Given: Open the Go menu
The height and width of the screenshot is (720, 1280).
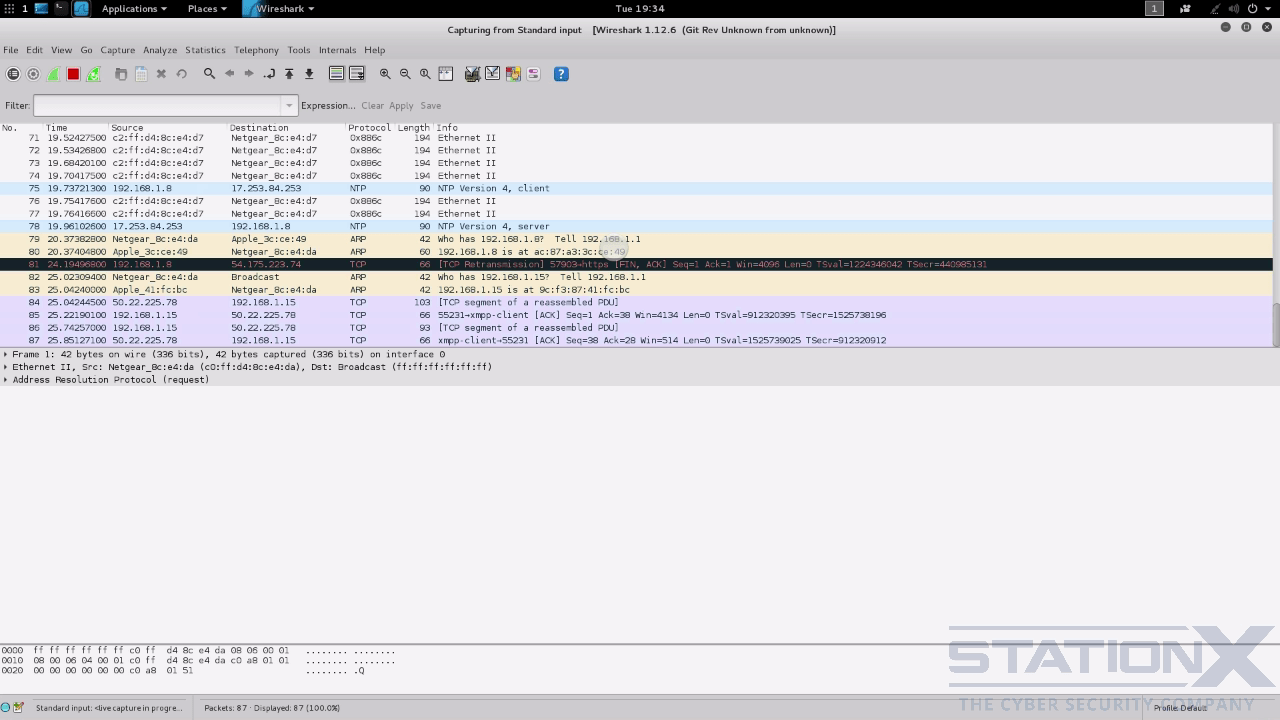Looking at the screenshot, I should (x=86, y=50).
